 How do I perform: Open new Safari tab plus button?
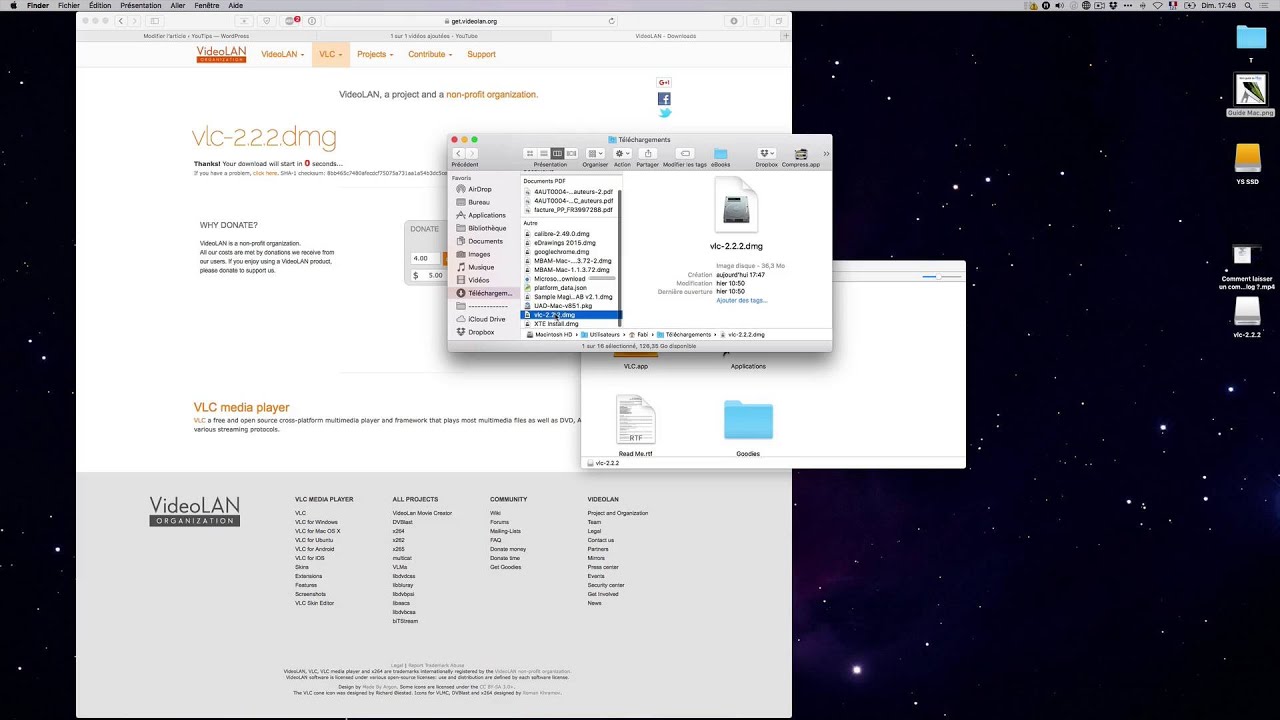pos(786,36)
